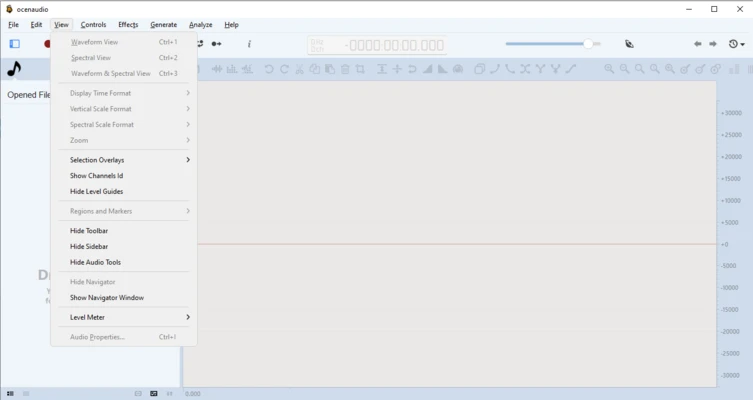This screenshot has width=753, height=400.
Task: Select the black music note icon in sidebar
Action: click(x=14, y=69)
